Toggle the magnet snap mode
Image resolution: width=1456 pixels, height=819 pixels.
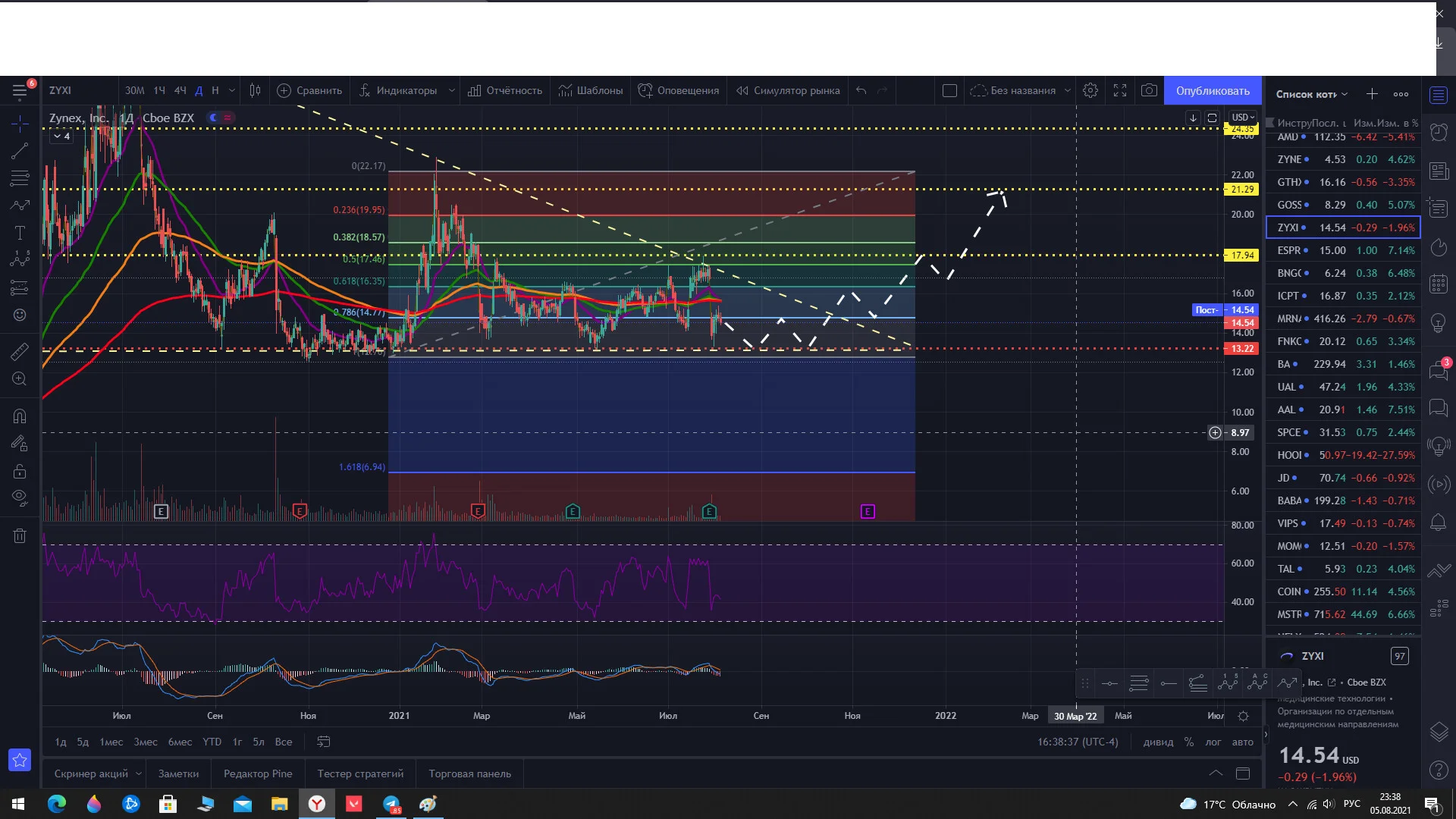(x=20, y=416)
